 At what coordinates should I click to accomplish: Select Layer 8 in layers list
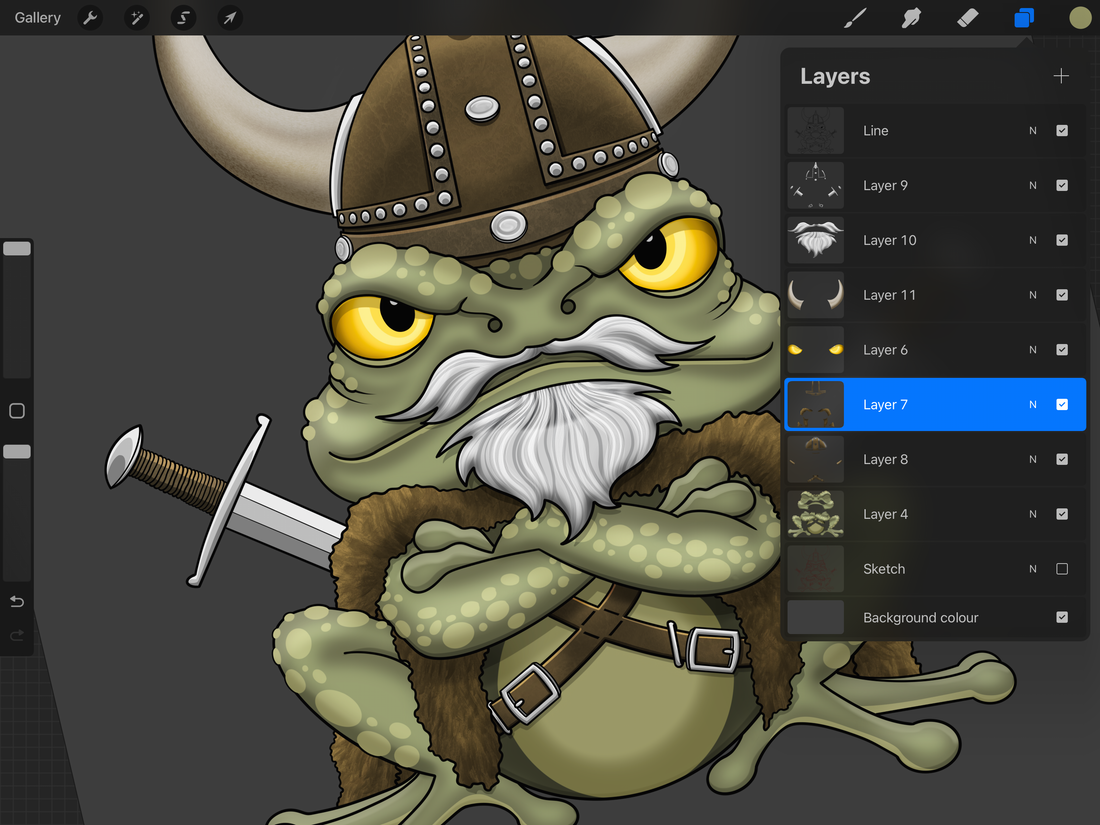pos(885,460)
